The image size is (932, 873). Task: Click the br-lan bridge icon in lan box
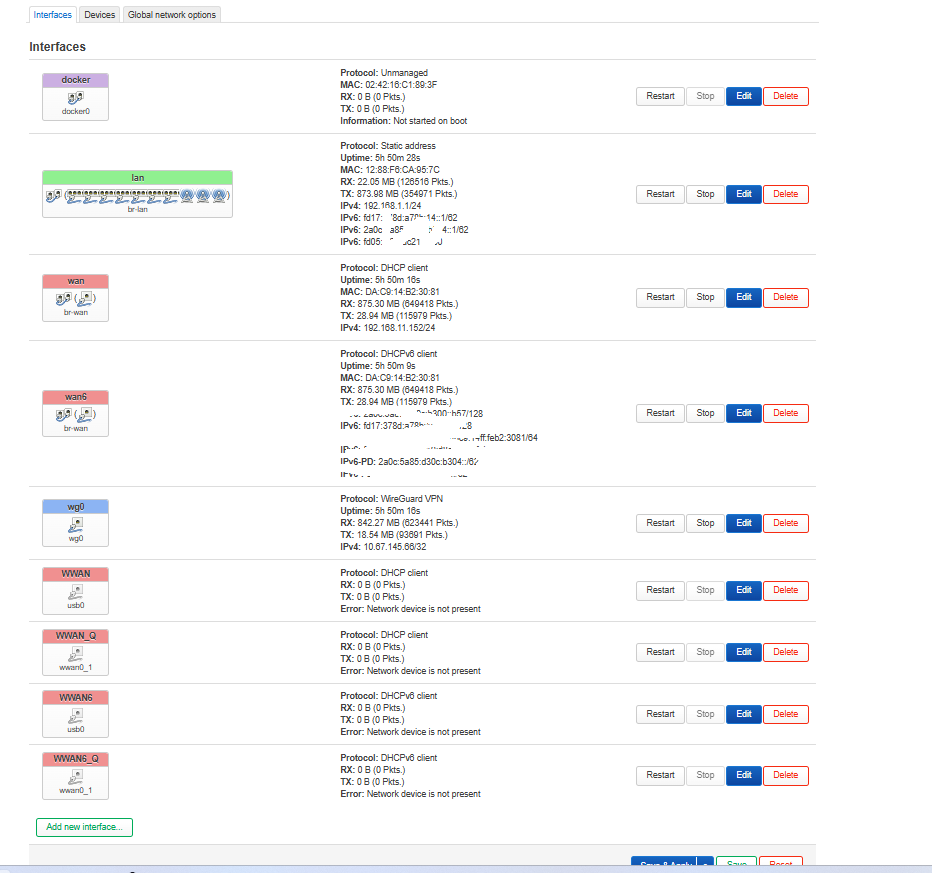(x=52, y=196)
